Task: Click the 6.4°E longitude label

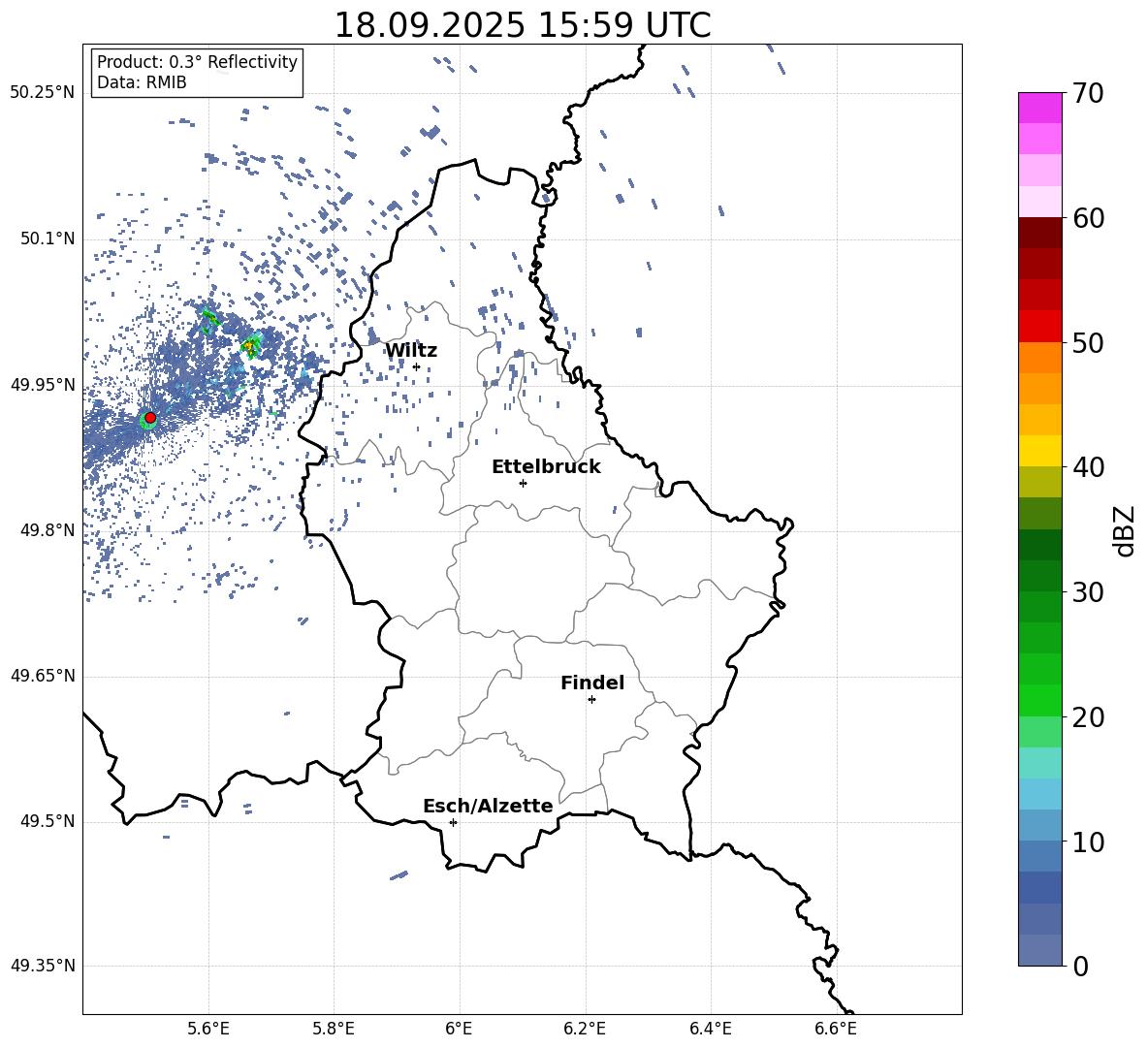Action: (x=710, y=1029)
